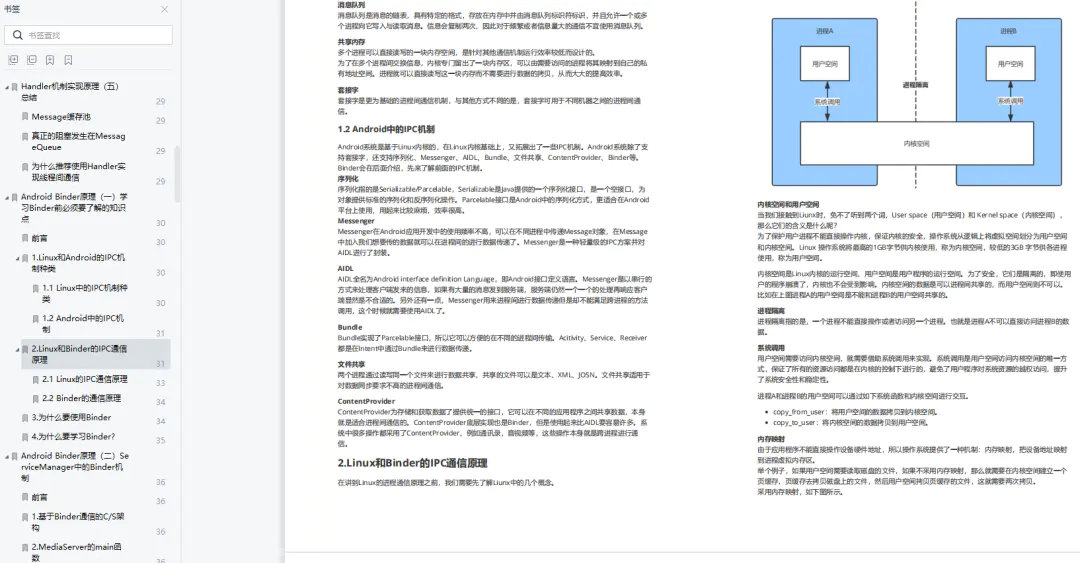Collapse the Android Binder原理（一） tree node
Viewport: 1080px width, 563px height.
7,197
